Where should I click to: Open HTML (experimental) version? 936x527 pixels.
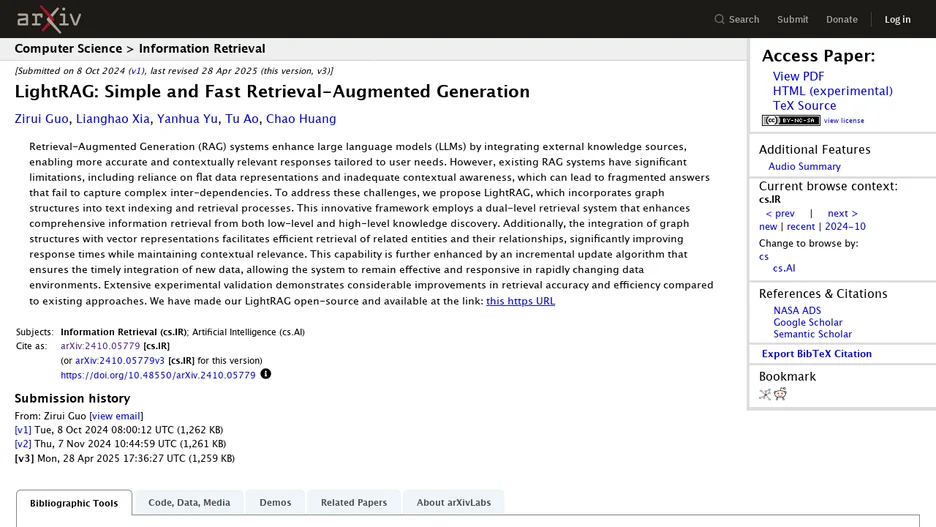pos(833,91)
